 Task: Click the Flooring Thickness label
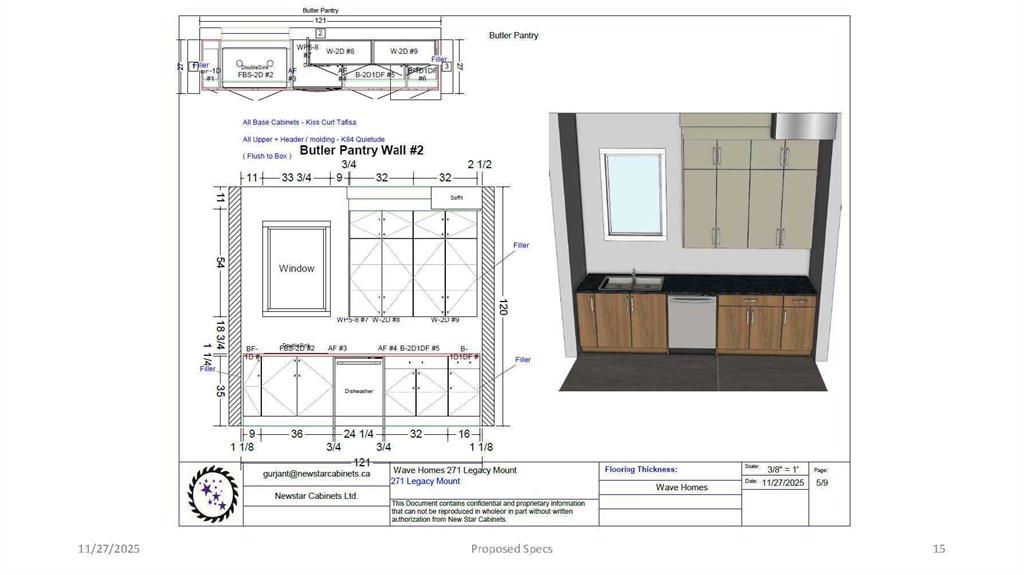(x=641, y=469)
